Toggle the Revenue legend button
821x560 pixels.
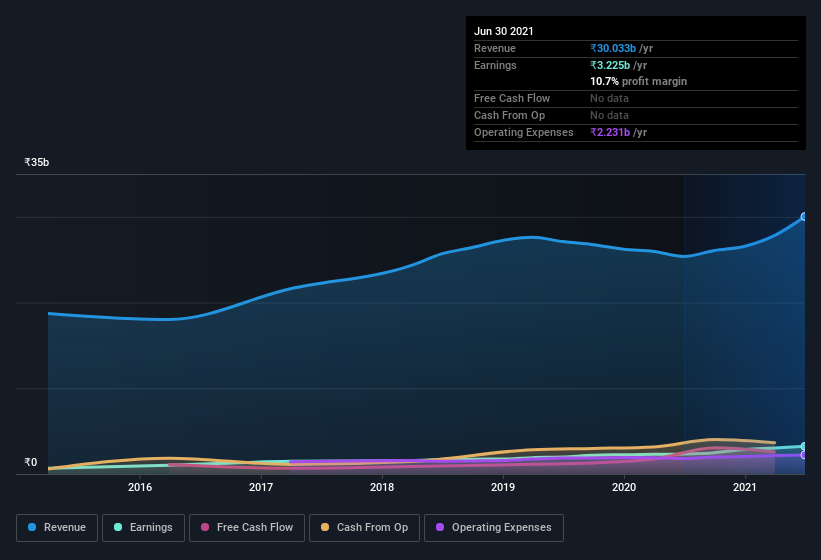(57, 528)
